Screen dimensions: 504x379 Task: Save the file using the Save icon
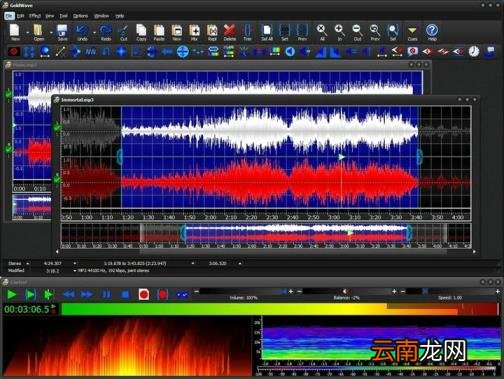click(62, 31)
